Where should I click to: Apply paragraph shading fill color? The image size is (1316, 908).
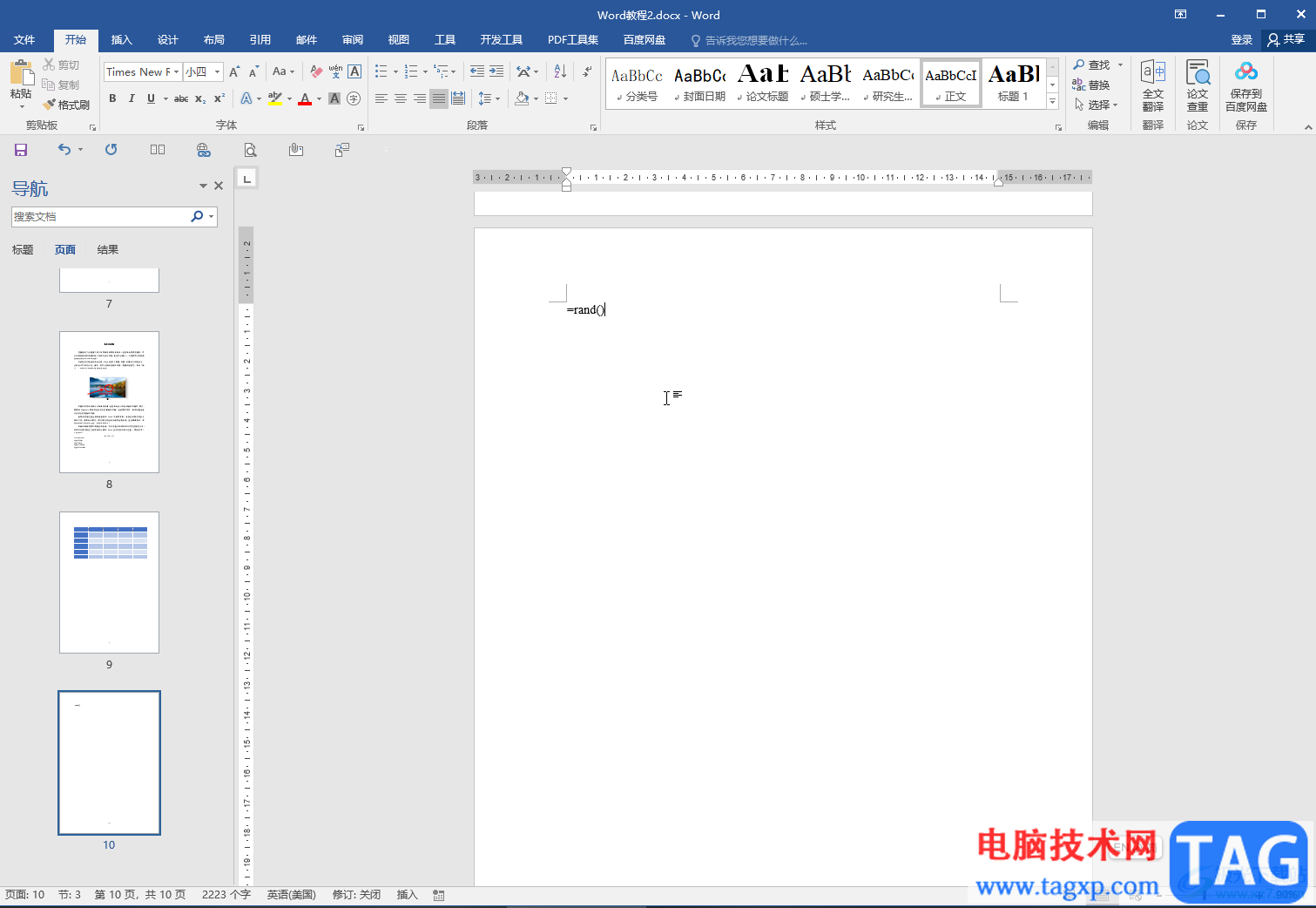pos(522,98)
